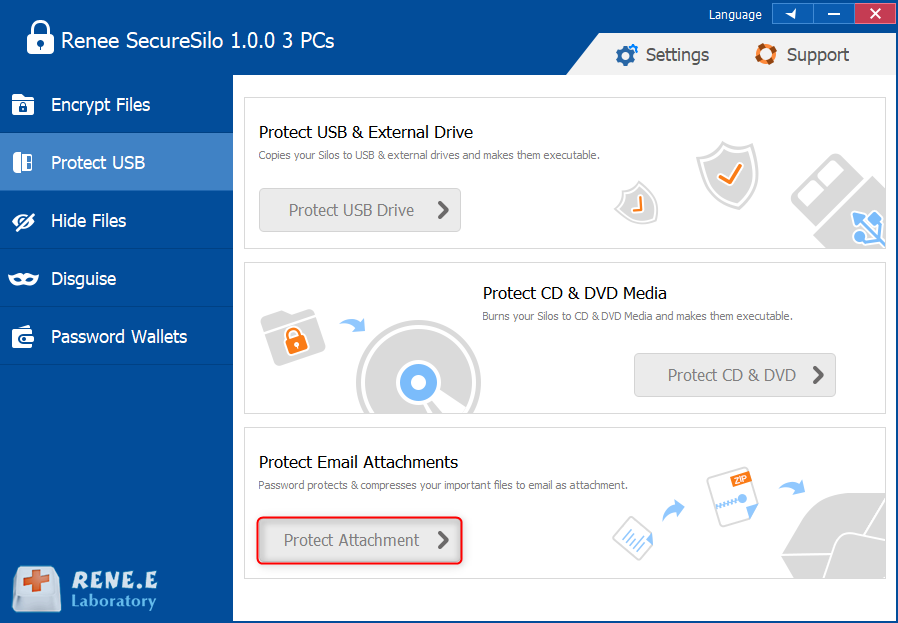Image resolution: width=898 pixels, height=623 pixels.
Task: Click the Renee SecureSilo 1.0.0 title text
Action: (198, 41)
